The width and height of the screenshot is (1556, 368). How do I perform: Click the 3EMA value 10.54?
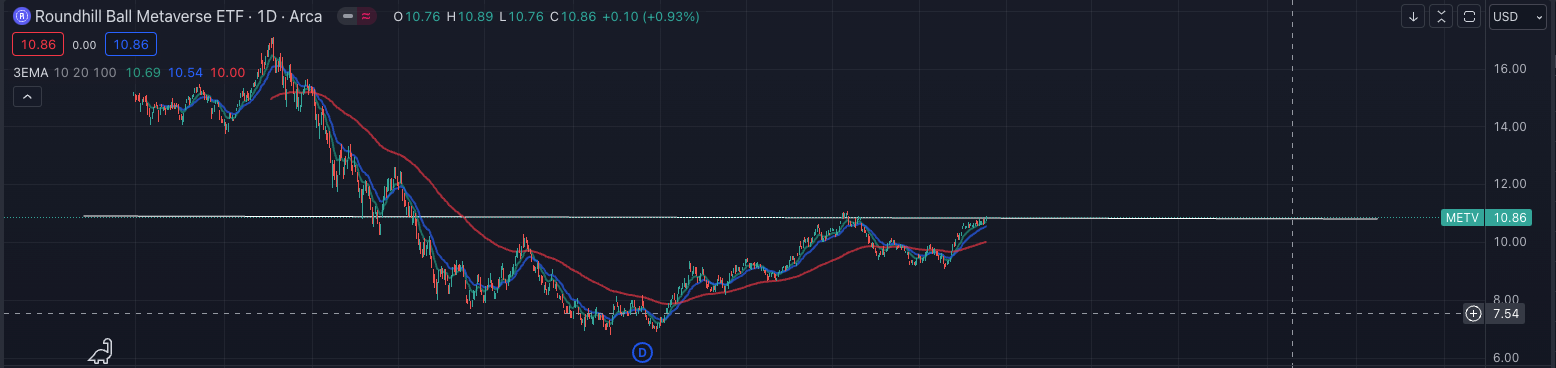click(x=186, y=73)
